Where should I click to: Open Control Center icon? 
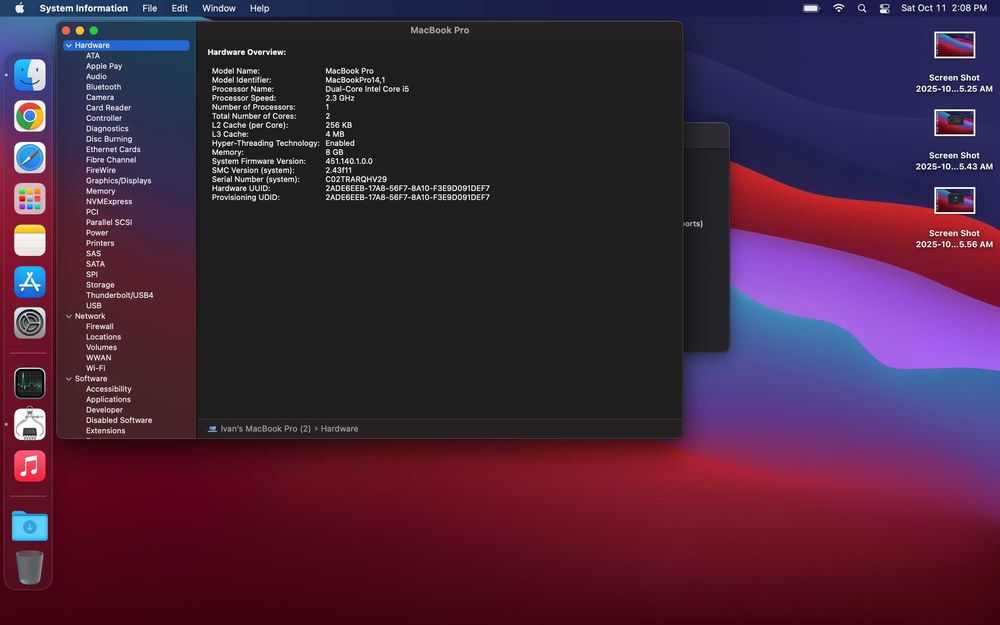885,8
